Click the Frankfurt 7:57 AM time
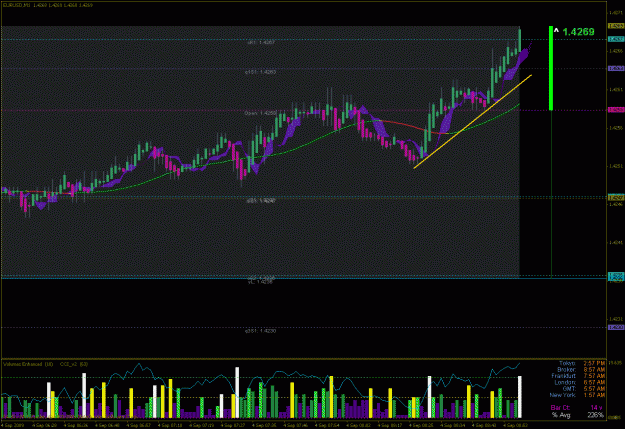 click(x=594, y=376)
